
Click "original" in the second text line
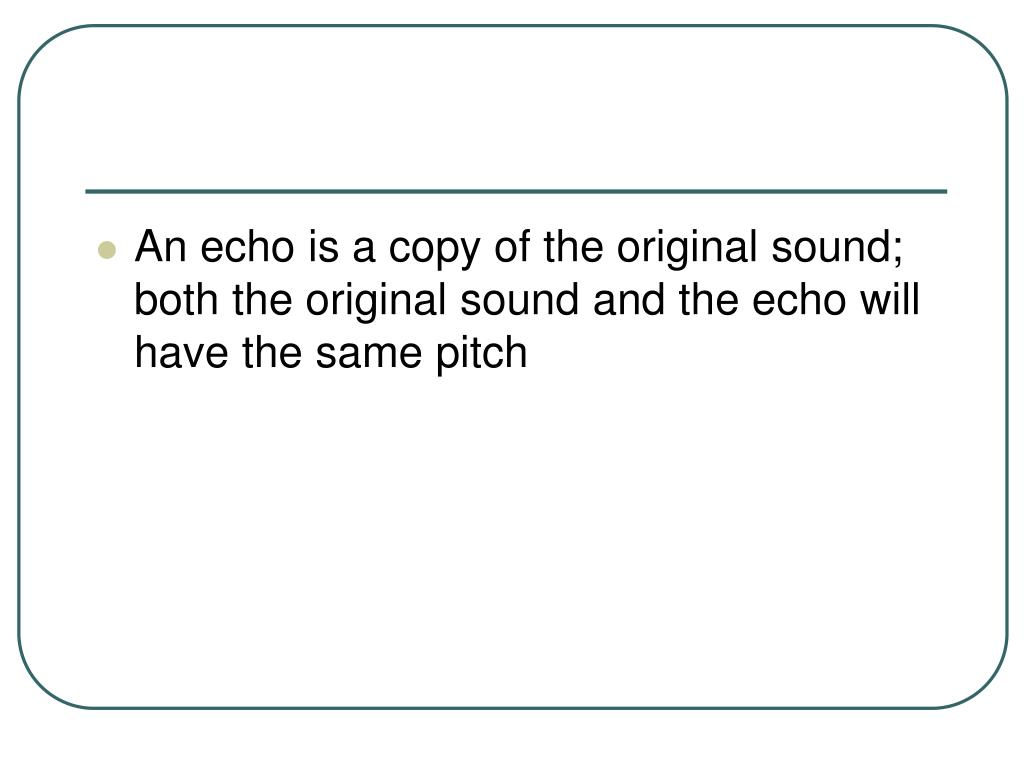click(x=376, y=303)
